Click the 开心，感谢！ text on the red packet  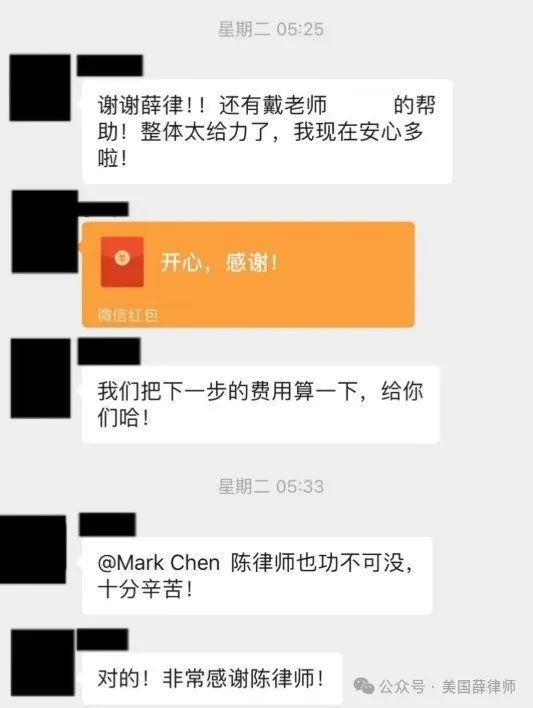click(220, 262)
